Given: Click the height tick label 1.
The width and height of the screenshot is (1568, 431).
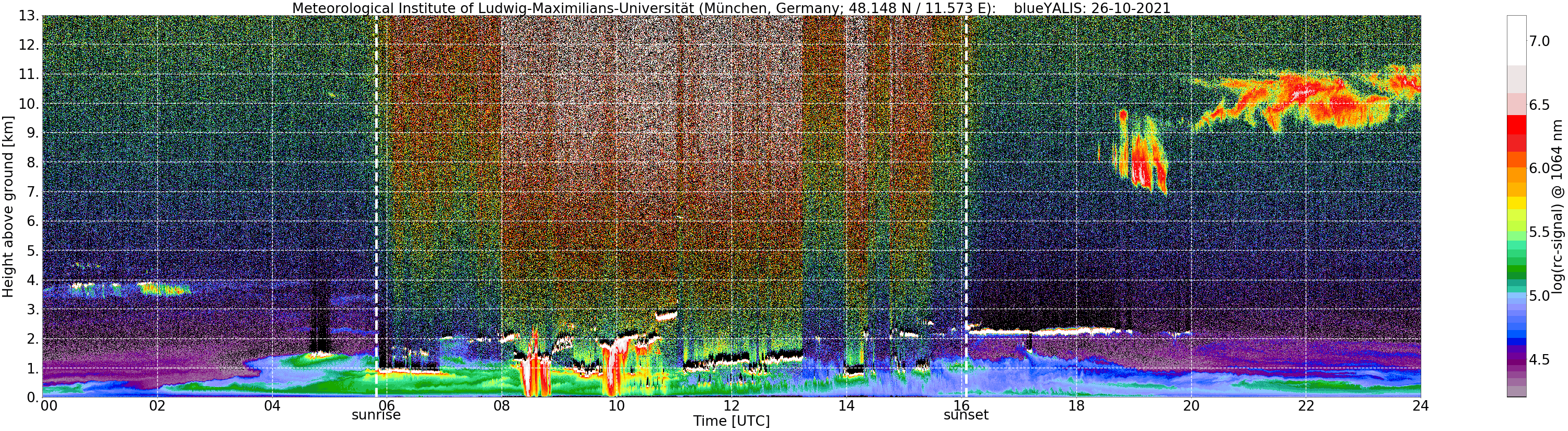Looking at the screenshot, I should (32, 368).
